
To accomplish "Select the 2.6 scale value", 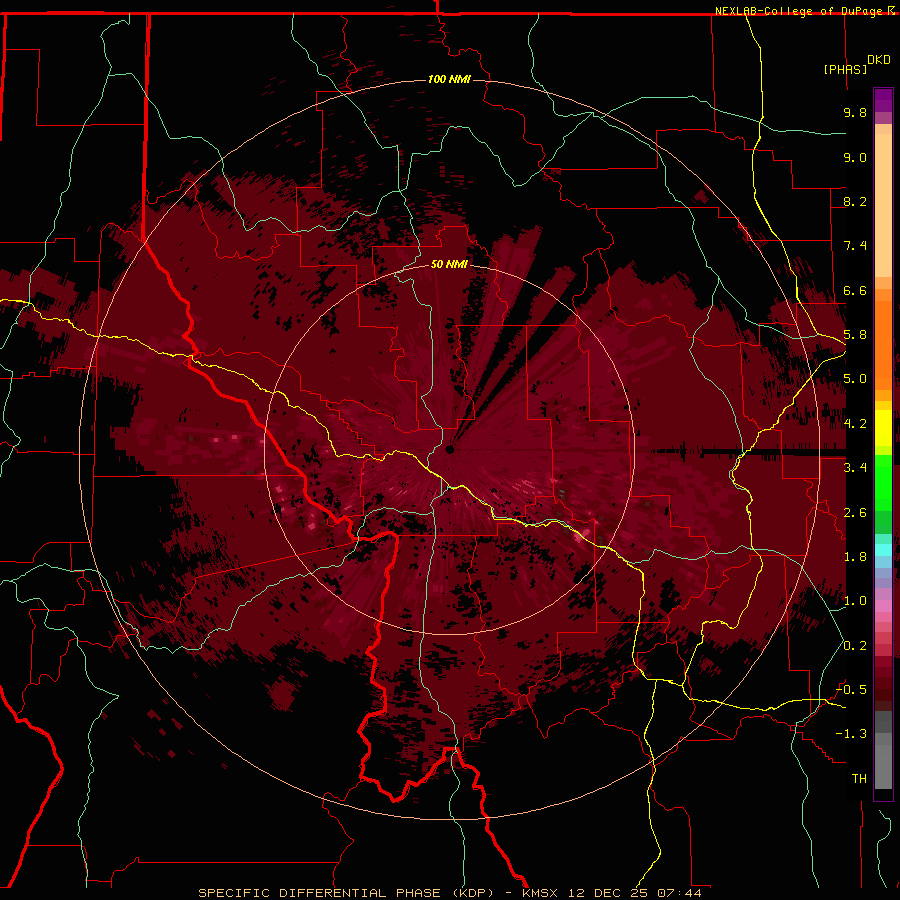I will click(855, 513).
